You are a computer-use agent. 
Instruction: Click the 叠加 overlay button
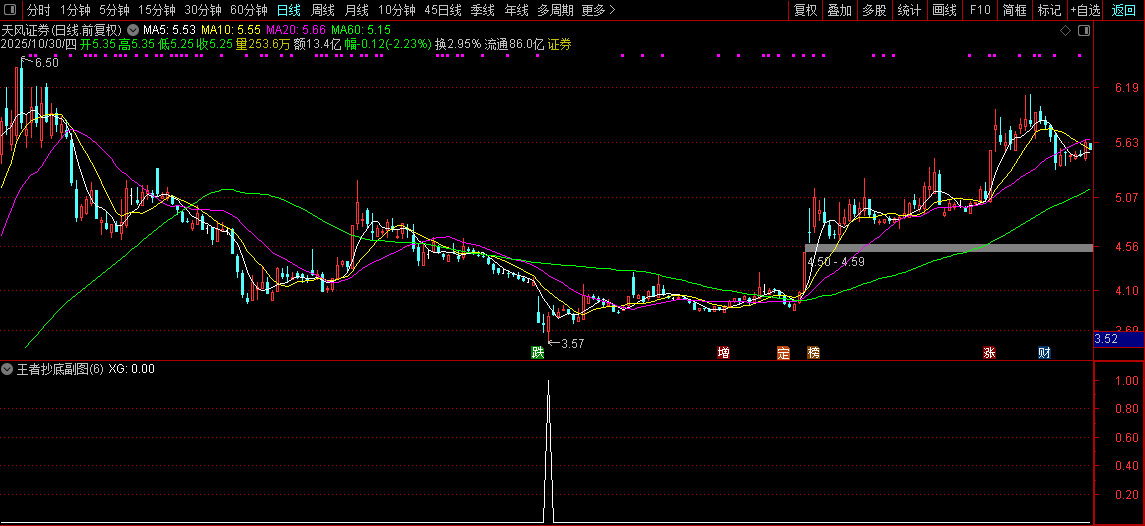(x=839, y=10)
